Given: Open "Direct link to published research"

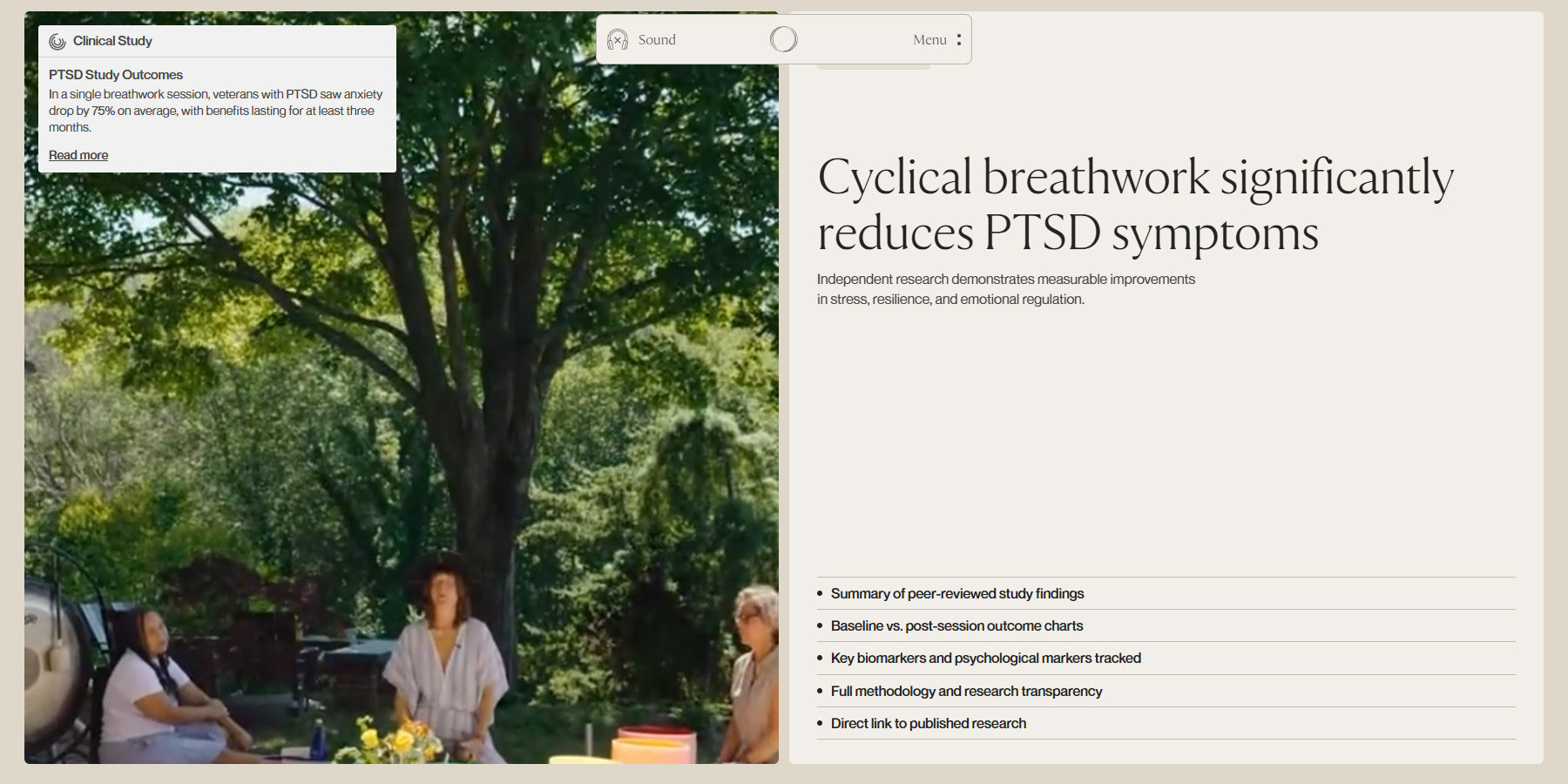Looking at the screenshot, I should point(928,722).
